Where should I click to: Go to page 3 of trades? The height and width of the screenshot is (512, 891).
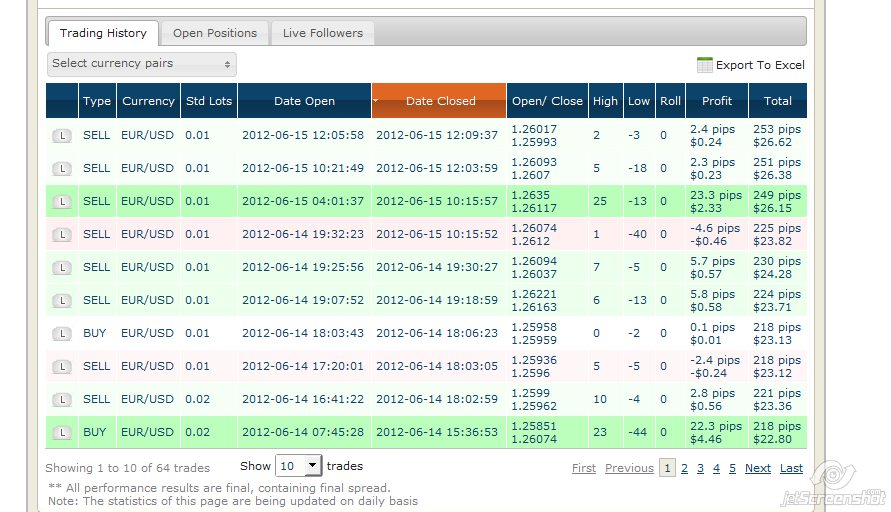(700, 468)
